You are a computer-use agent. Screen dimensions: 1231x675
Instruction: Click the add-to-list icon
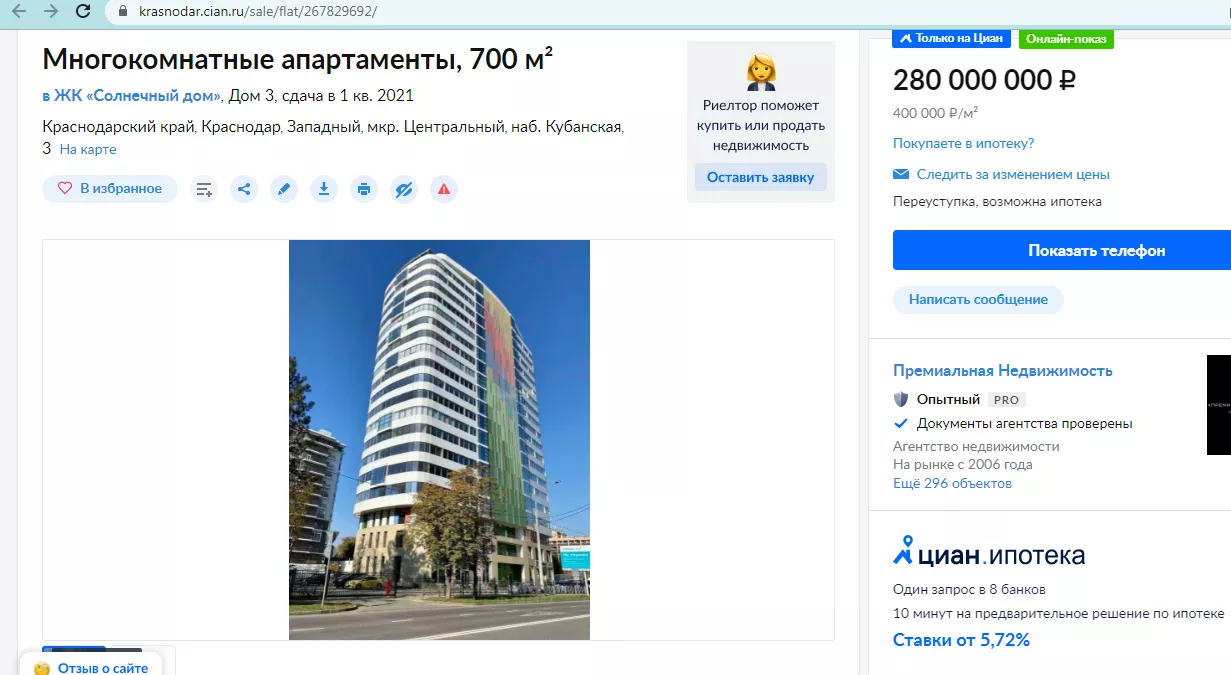(204, 189)
